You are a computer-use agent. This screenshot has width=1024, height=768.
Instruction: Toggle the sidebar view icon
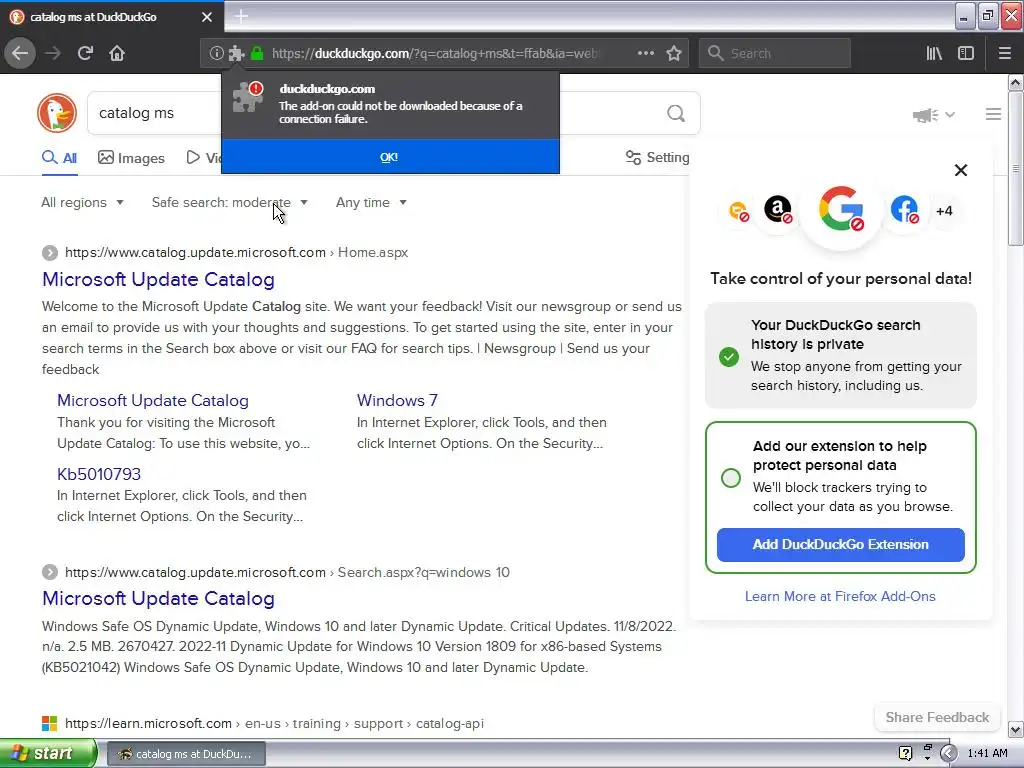pyautogui.click(x=966, y=54)
